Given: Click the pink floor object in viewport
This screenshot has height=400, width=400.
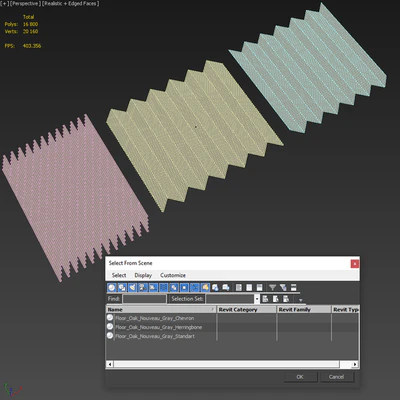Looking at the screenshot, I should (x=75, y=198).
